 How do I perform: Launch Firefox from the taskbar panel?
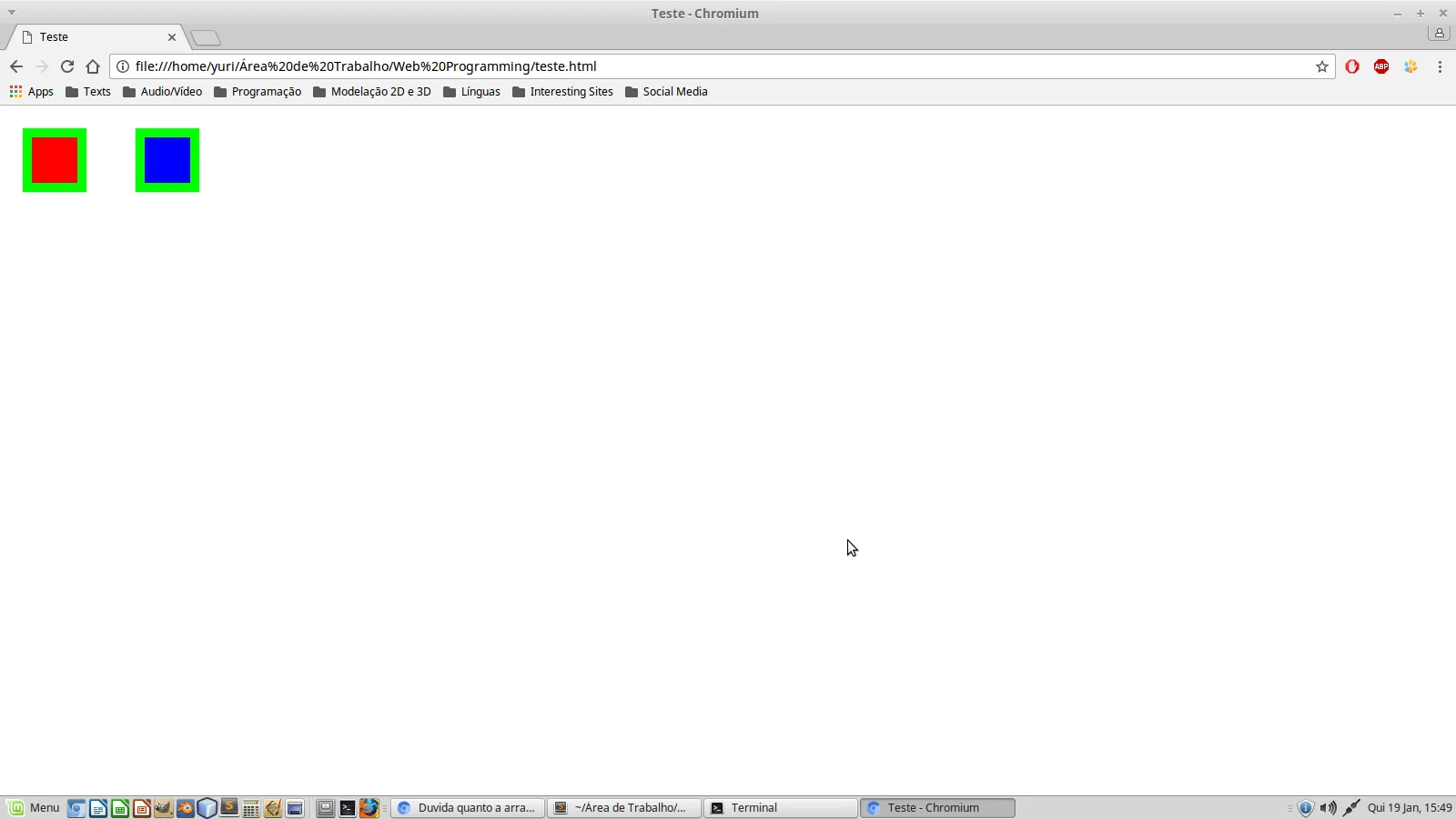[369, 808]
